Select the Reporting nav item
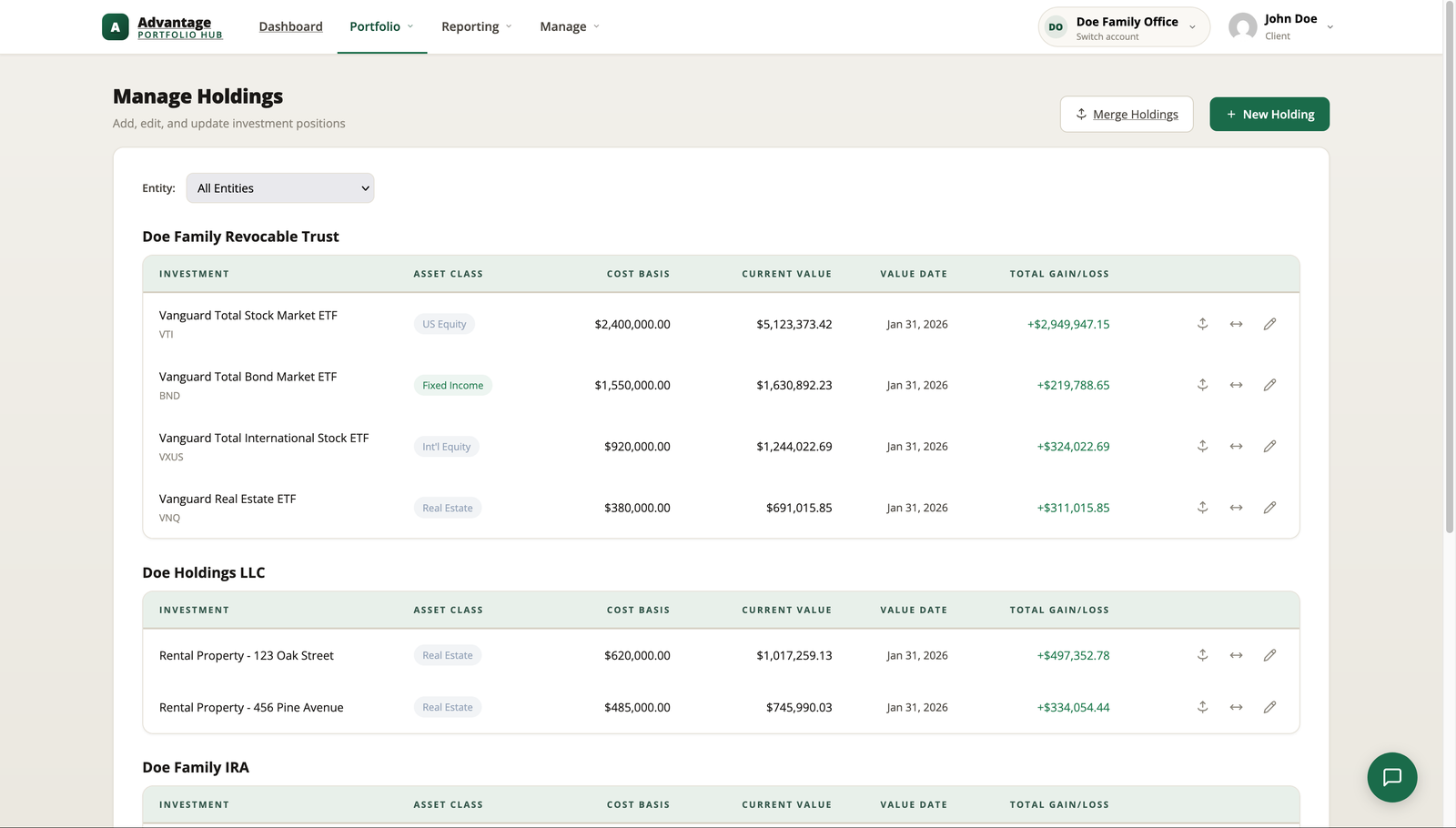Screen dimensions: 1456x828 pyautogui.click(x=470, y=26)
